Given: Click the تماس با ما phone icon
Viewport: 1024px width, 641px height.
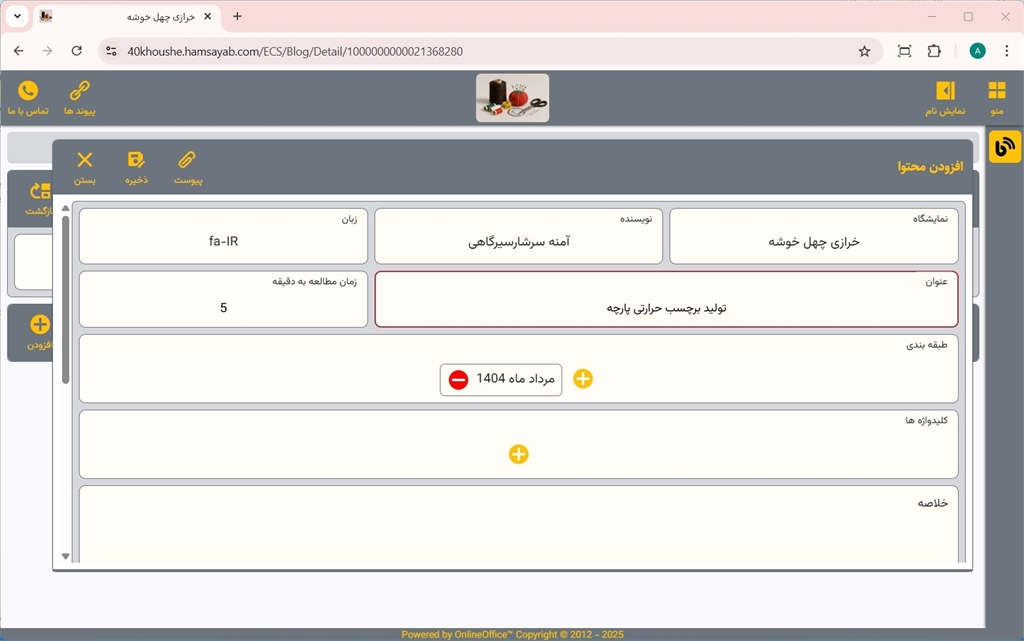Looking at the screenshot, I should [28, 91].
